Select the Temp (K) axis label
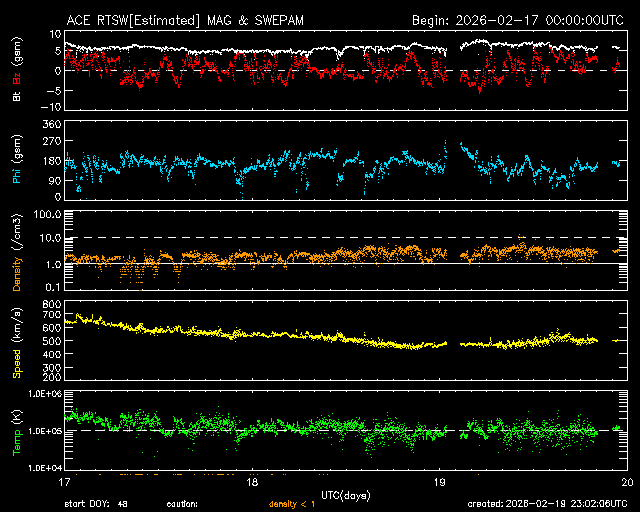Screen dimensions: 640x512 tap(17, 432)
